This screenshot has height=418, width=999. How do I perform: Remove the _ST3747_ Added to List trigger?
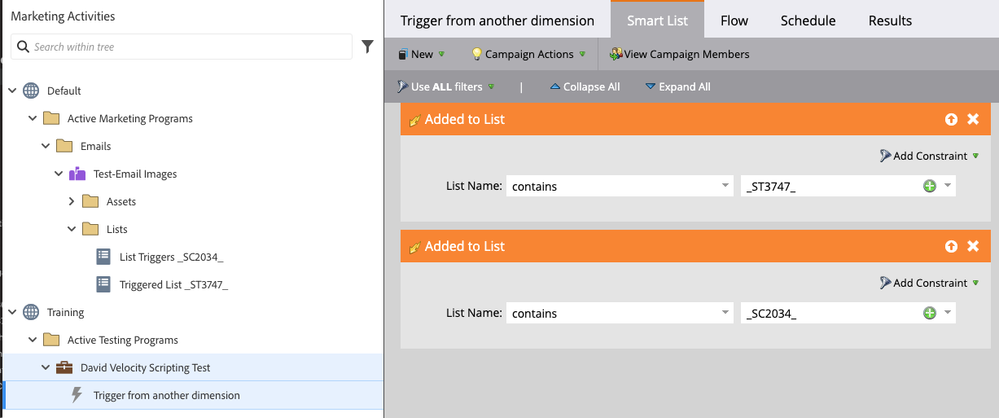click(x=973, y=119)
